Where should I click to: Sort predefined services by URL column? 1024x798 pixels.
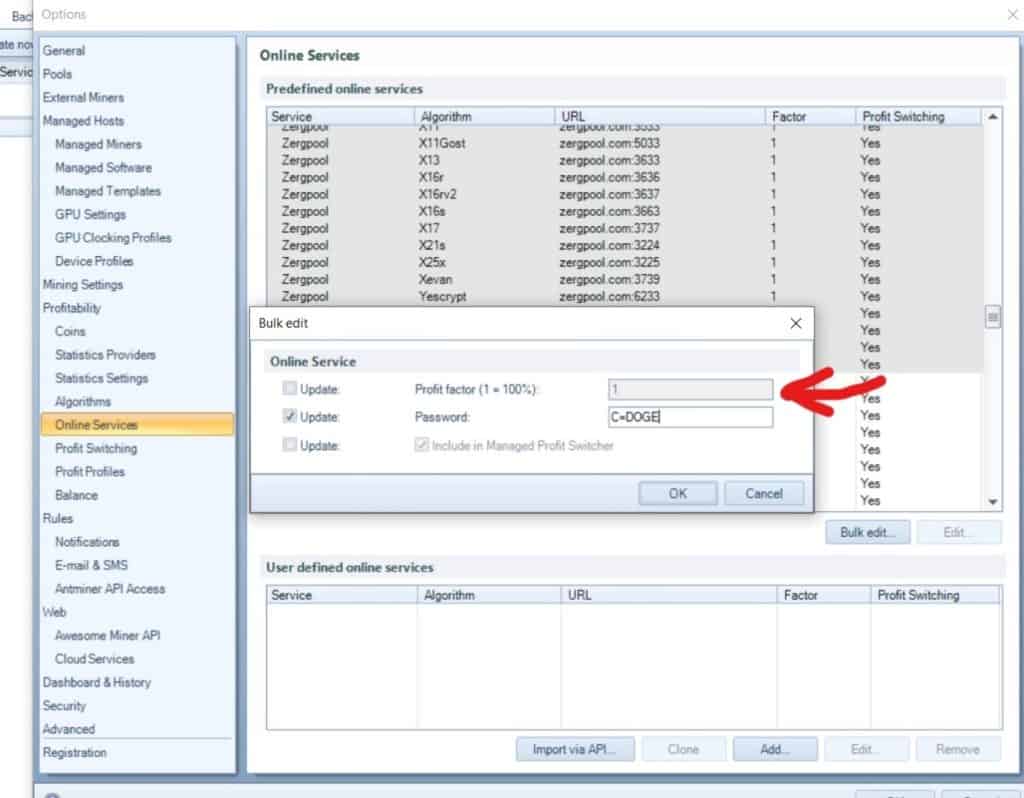660,117
